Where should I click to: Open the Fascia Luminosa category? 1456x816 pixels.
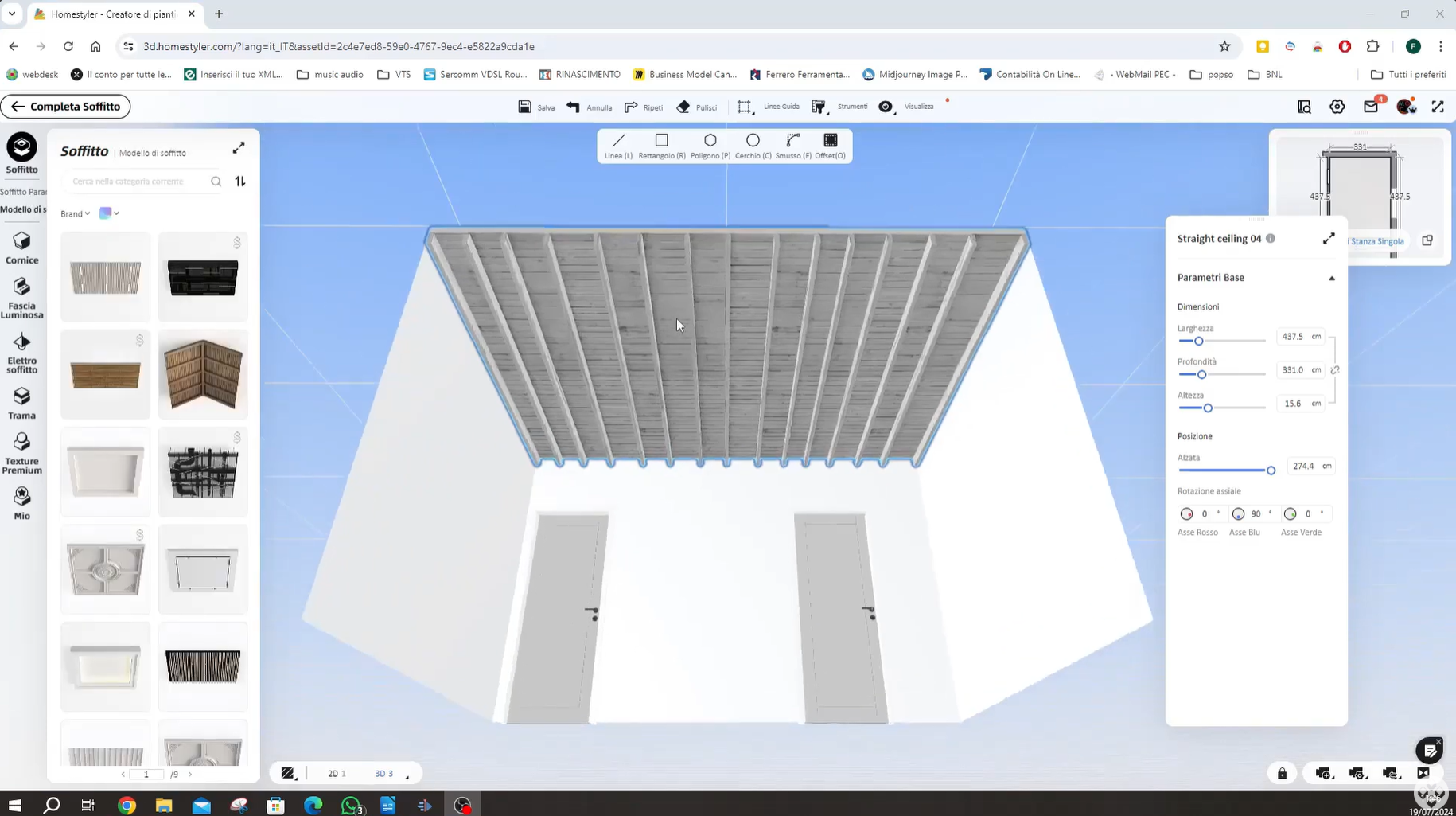pos(22,298)
